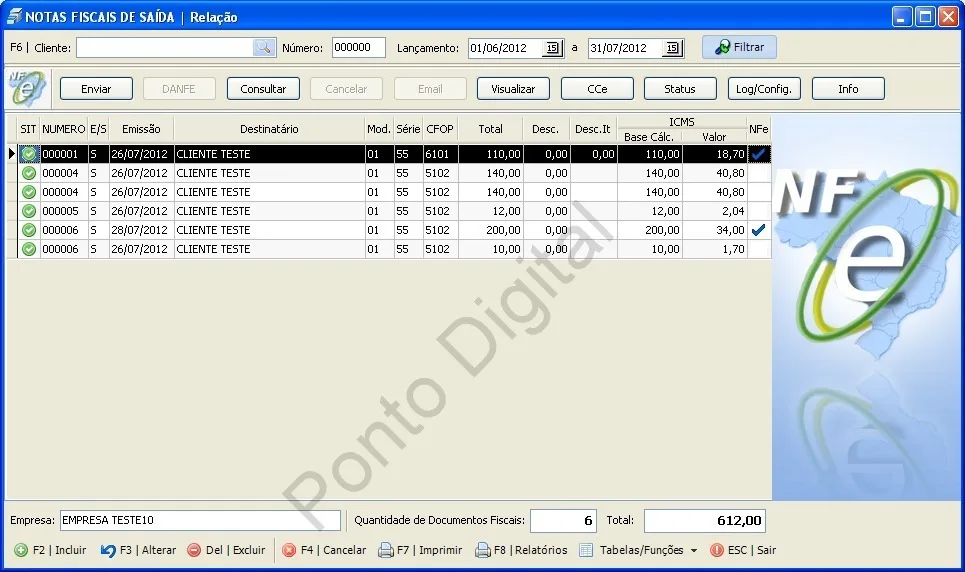Click Del Excluir red minus icon

[x=194, y=550]
